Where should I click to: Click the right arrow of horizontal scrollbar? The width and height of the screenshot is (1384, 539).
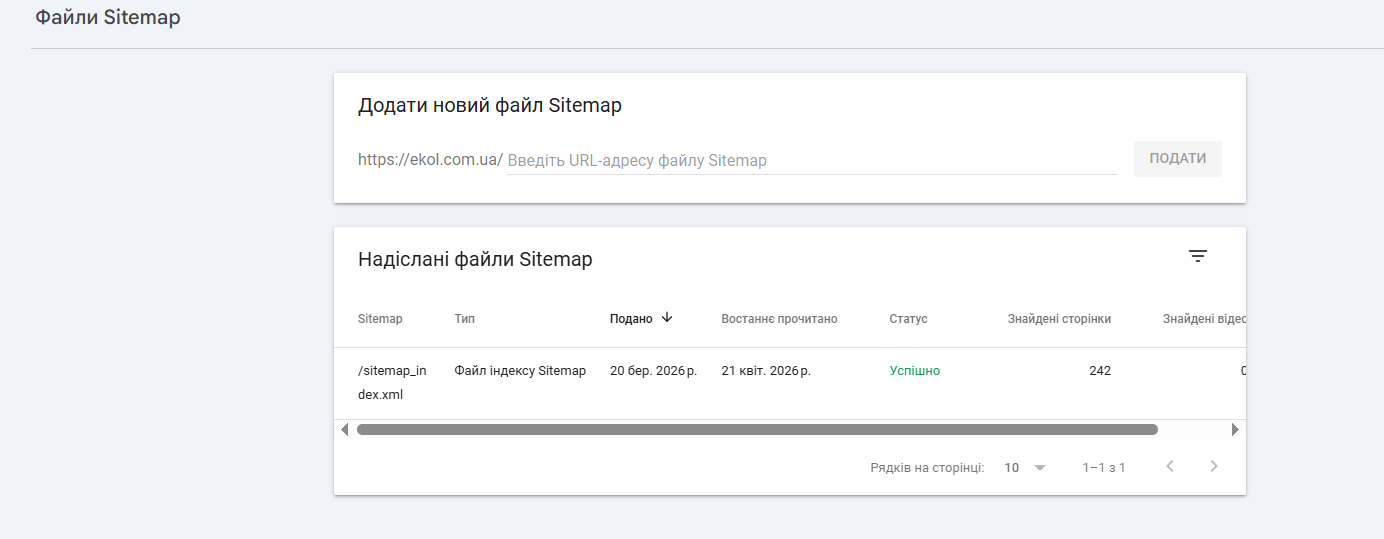coord(1235,430)
